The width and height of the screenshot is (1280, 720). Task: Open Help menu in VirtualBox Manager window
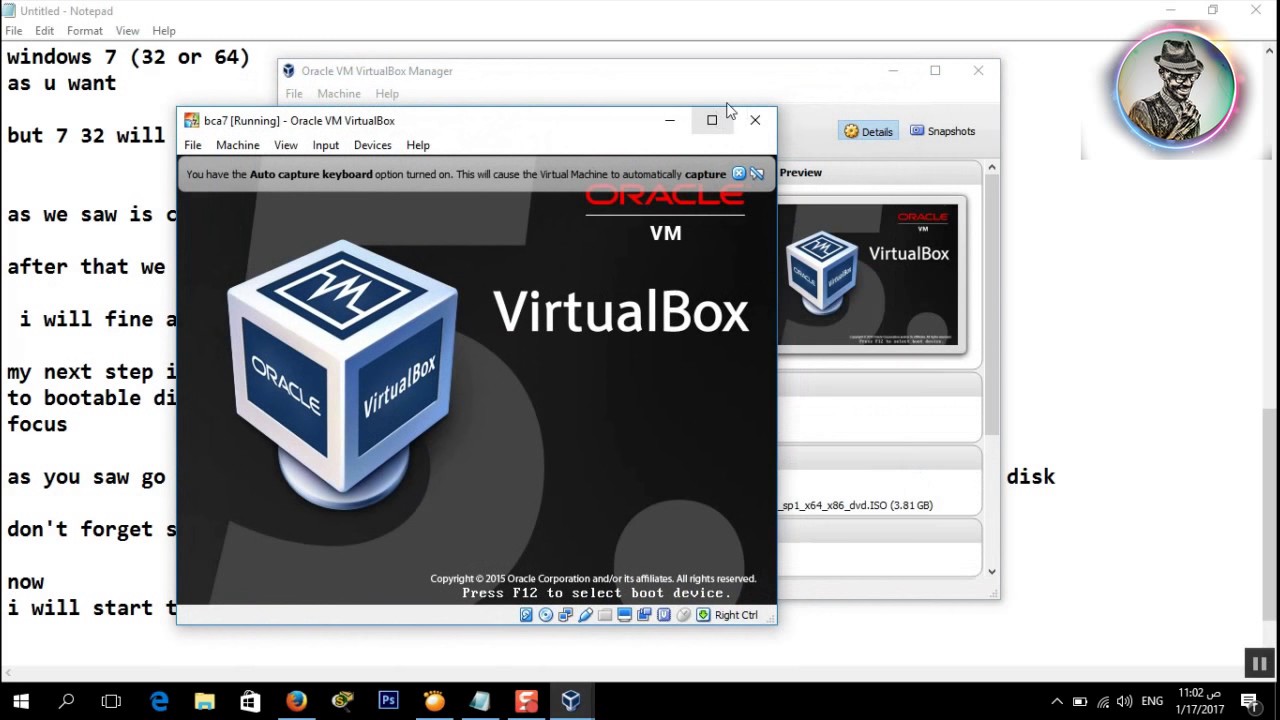pos(387,94)
